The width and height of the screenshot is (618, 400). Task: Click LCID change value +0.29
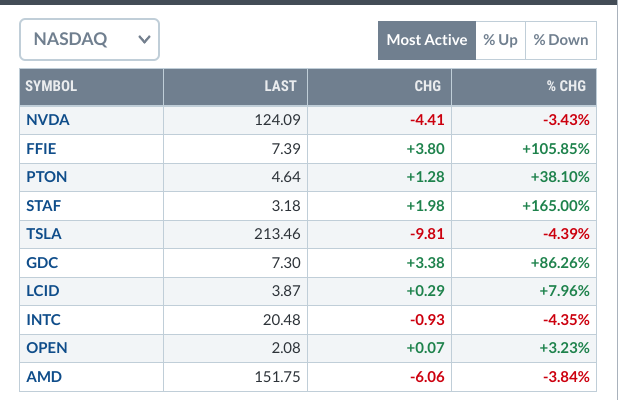tap(426, 291)
